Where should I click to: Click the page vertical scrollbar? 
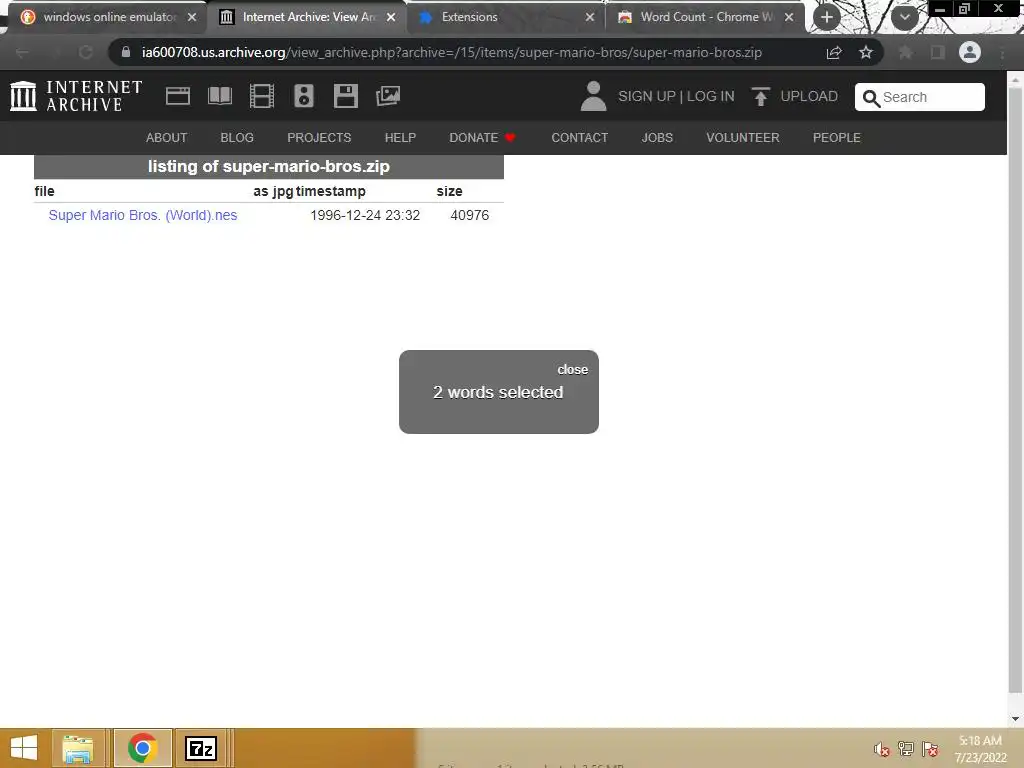point(1015,392)
